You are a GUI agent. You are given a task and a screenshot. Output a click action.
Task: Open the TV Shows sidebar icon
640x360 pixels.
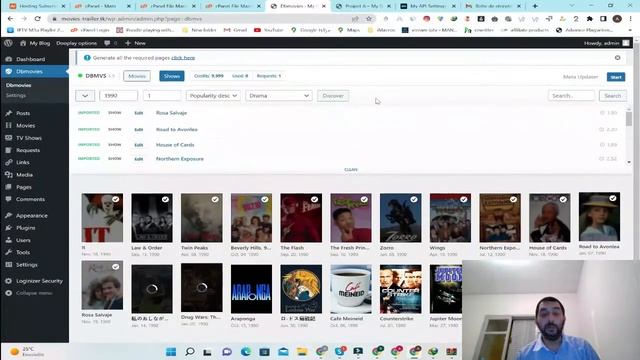click(x=9, y=138)
